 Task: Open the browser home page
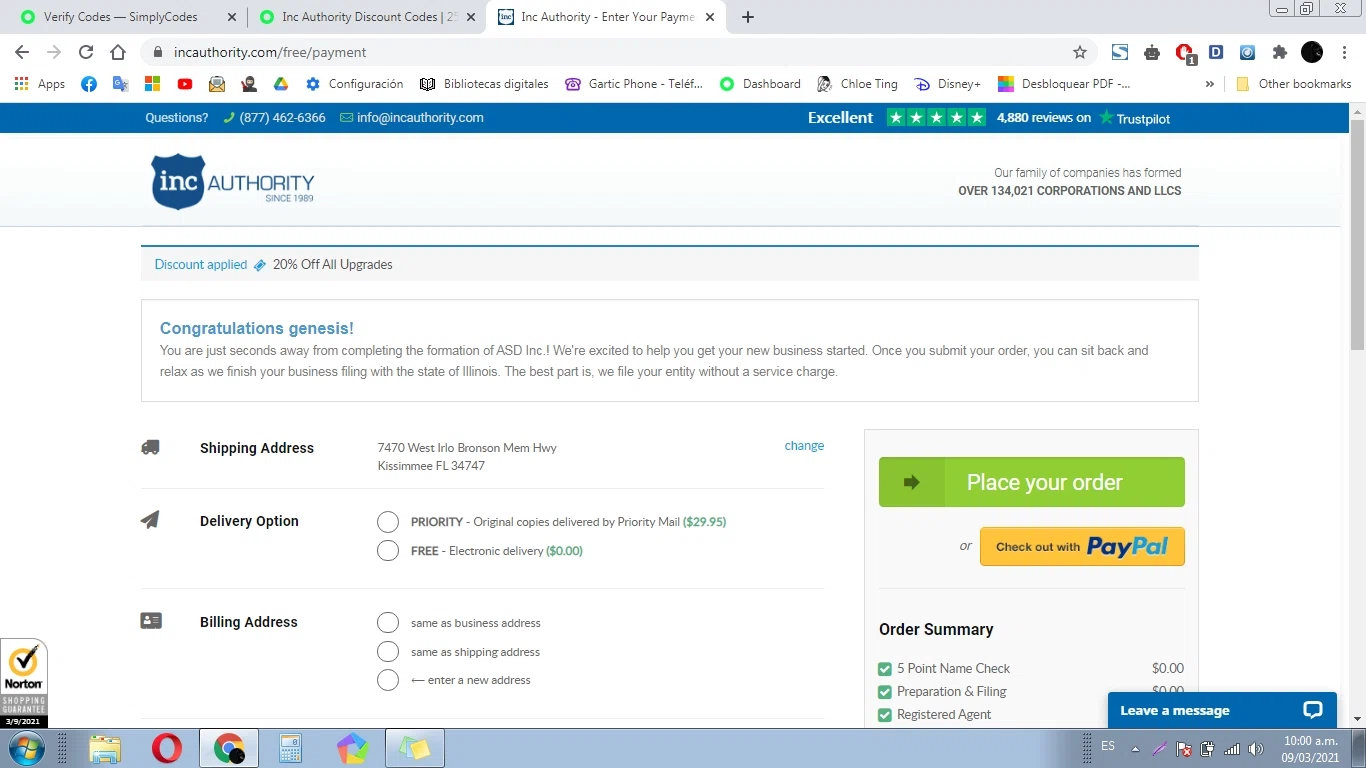118,52
